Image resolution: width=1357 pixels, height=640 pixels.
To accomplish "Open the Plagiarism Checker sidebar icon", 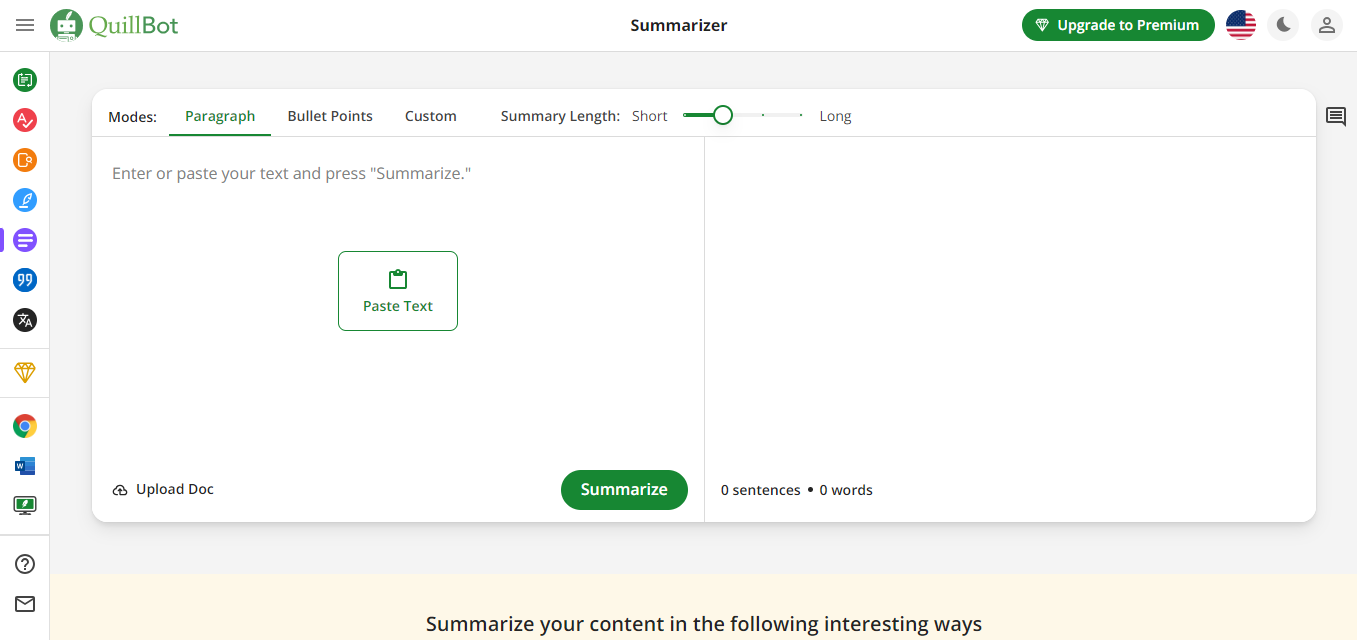I will click(25, 160).
